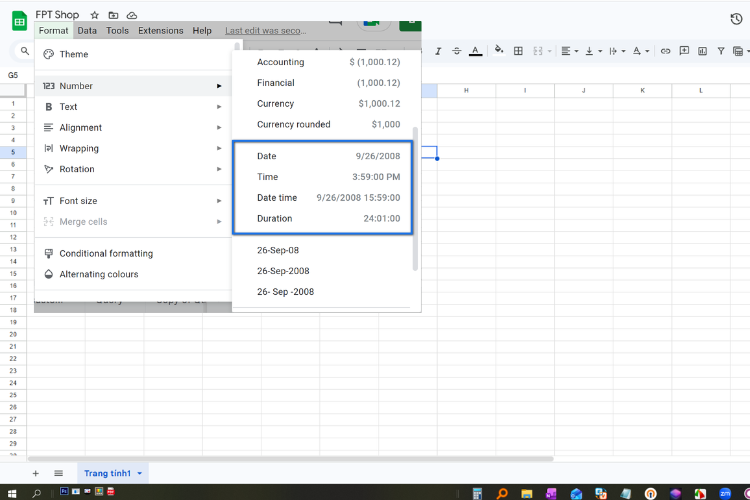Choose Conditional formatting
The width and height of the screenshot is (750, 500).
tap(133, 254)
